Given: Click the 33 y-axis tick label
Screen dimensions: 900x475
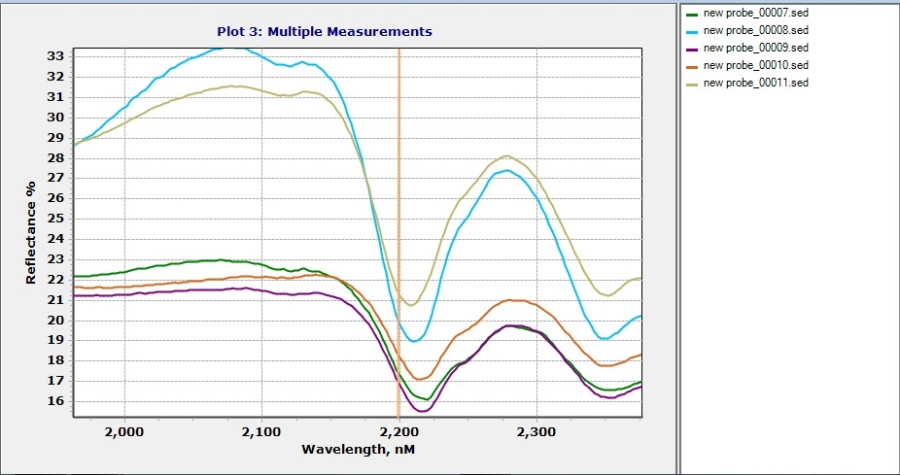Looking at the screenshot, I should (x=55, y=56).
